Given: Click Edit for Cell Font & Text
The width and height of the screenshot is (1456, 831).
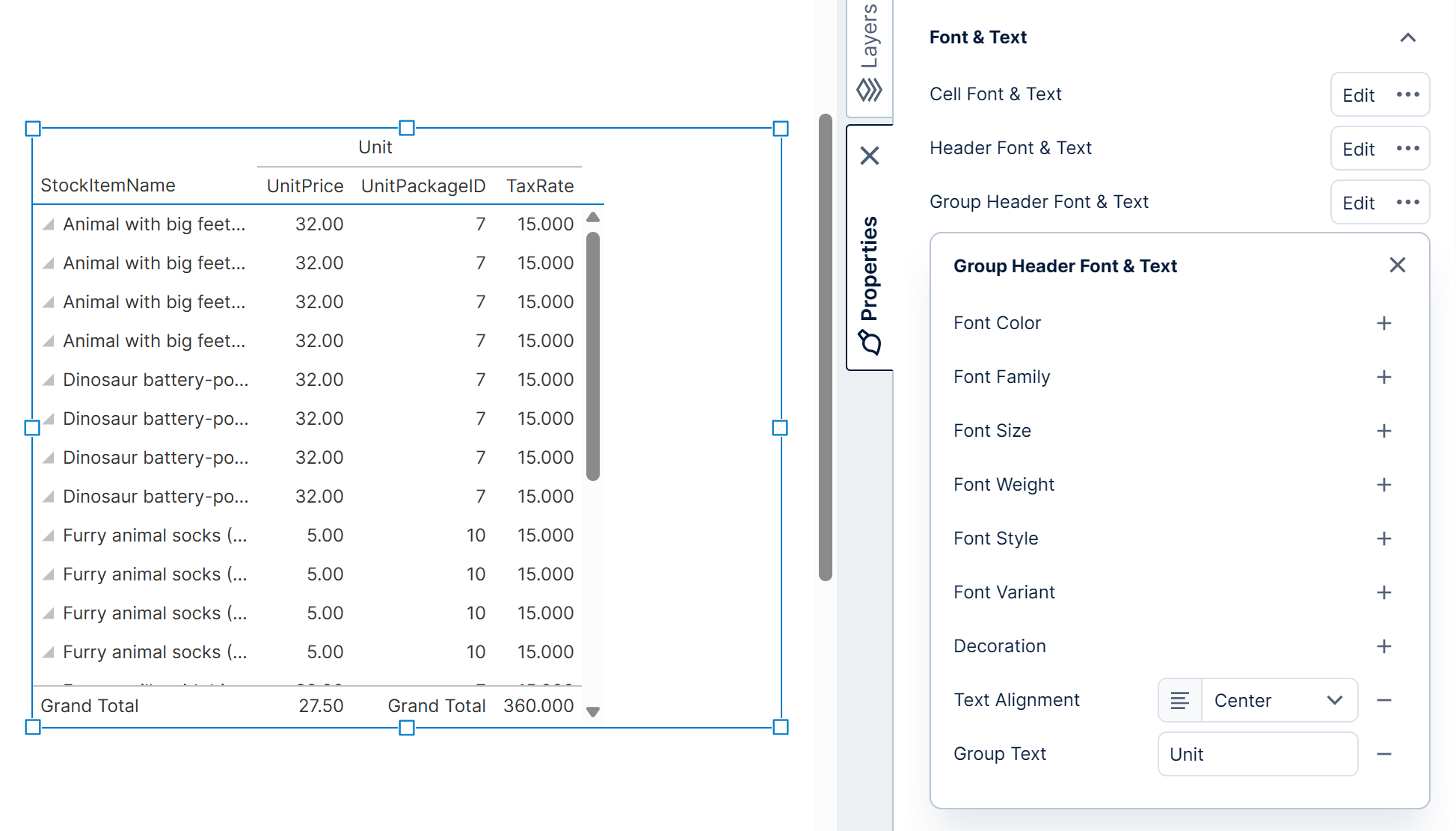Looking at the screenshot, I should (x=1359, y=95).
